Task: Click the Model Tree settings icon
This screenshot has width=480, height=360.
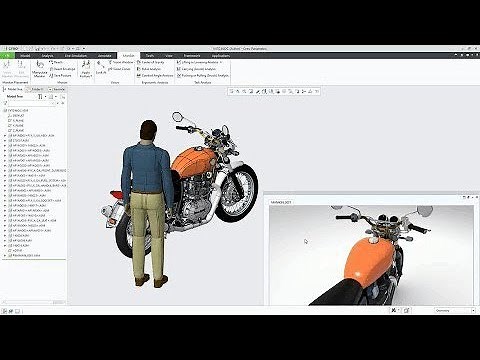Action: click(x=40, y=97)
